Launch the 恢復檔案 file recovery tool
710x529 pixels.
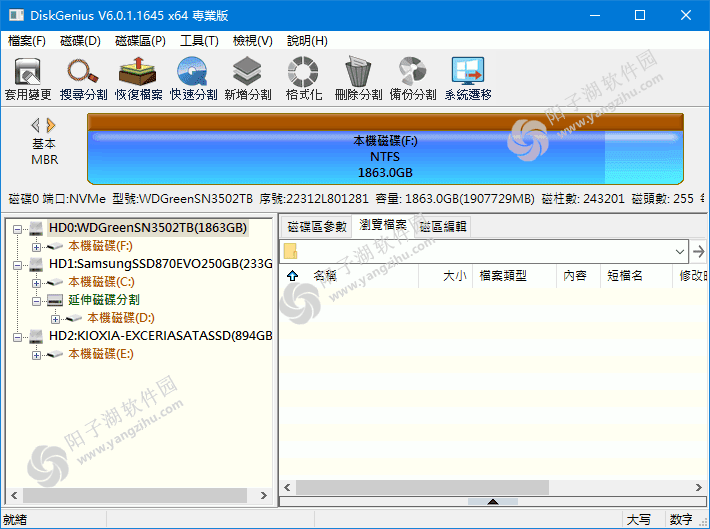coord(139,78)
